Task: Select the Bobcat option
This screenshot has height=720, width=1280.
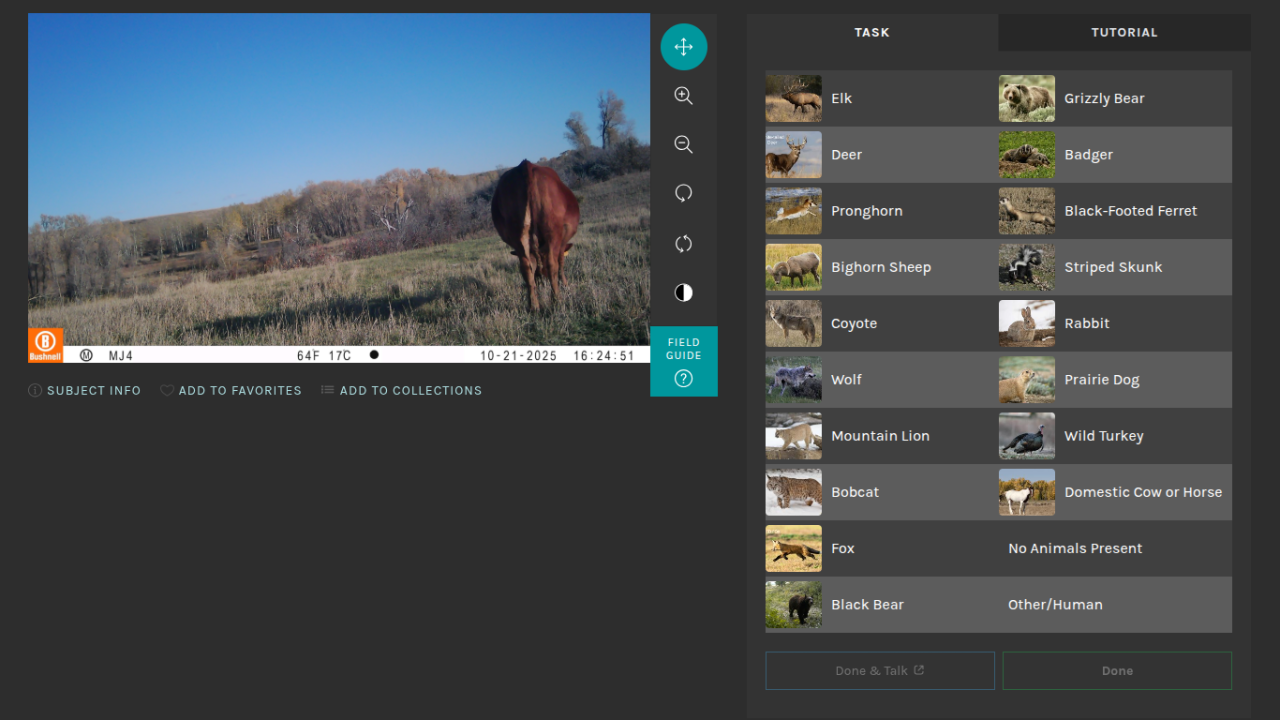Action: (882, 492)
